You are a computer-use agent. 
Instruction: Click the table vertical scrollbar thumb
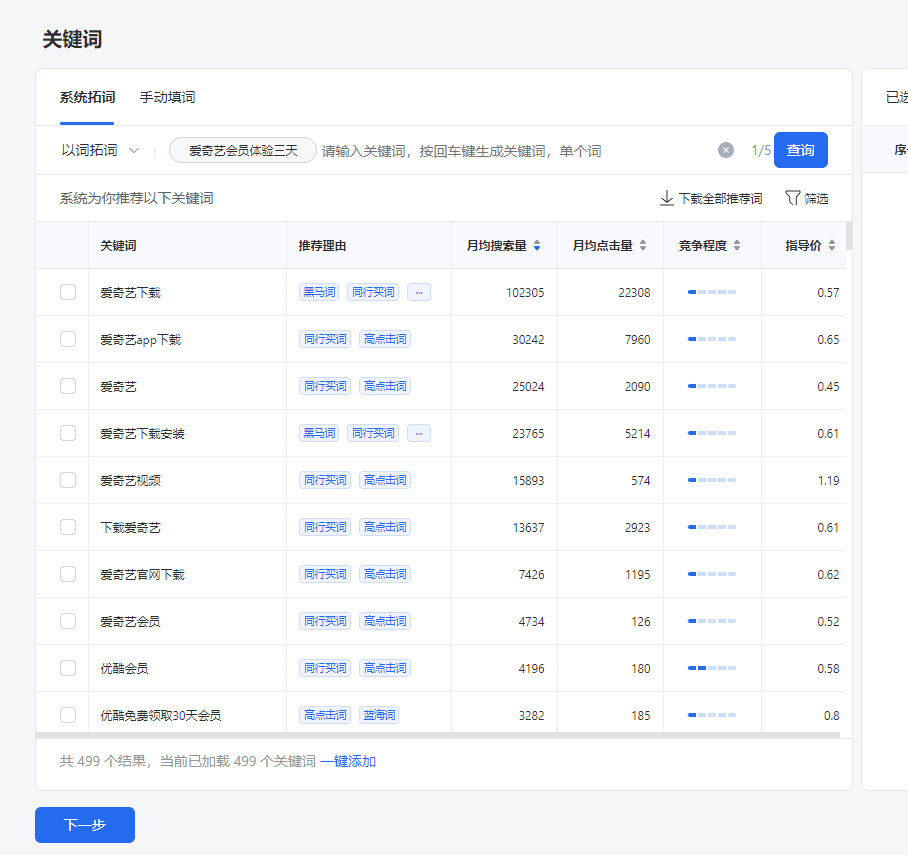coord(848,236)
